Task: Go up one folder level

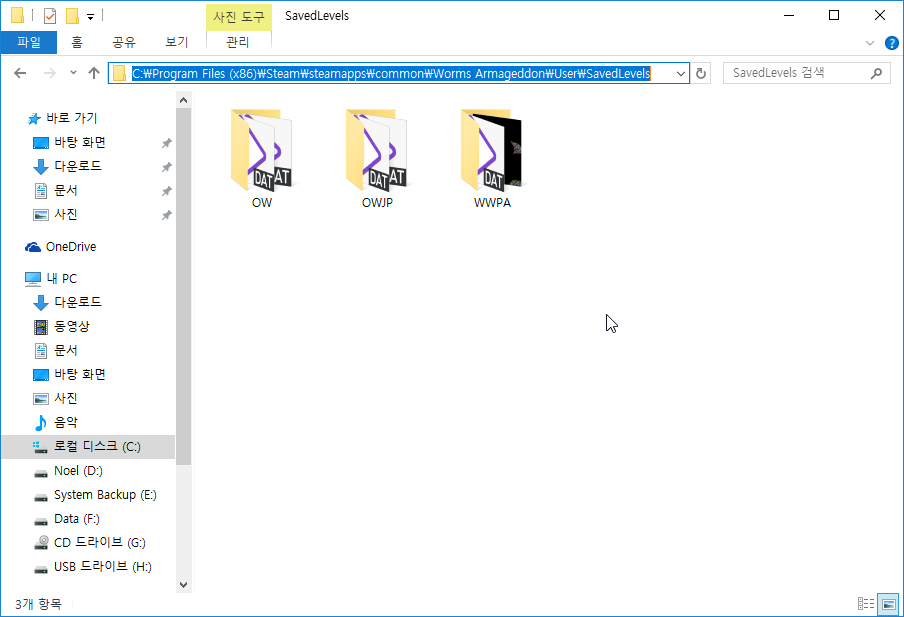Action: (94, 73)
